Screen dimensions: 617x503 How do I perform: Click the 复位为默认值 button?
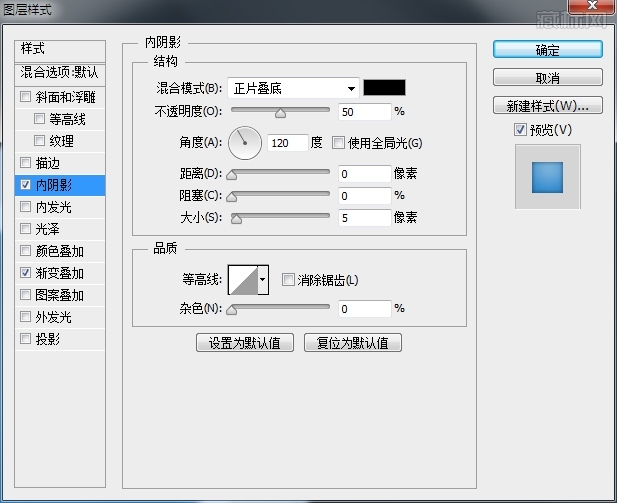tap(353, 343)
